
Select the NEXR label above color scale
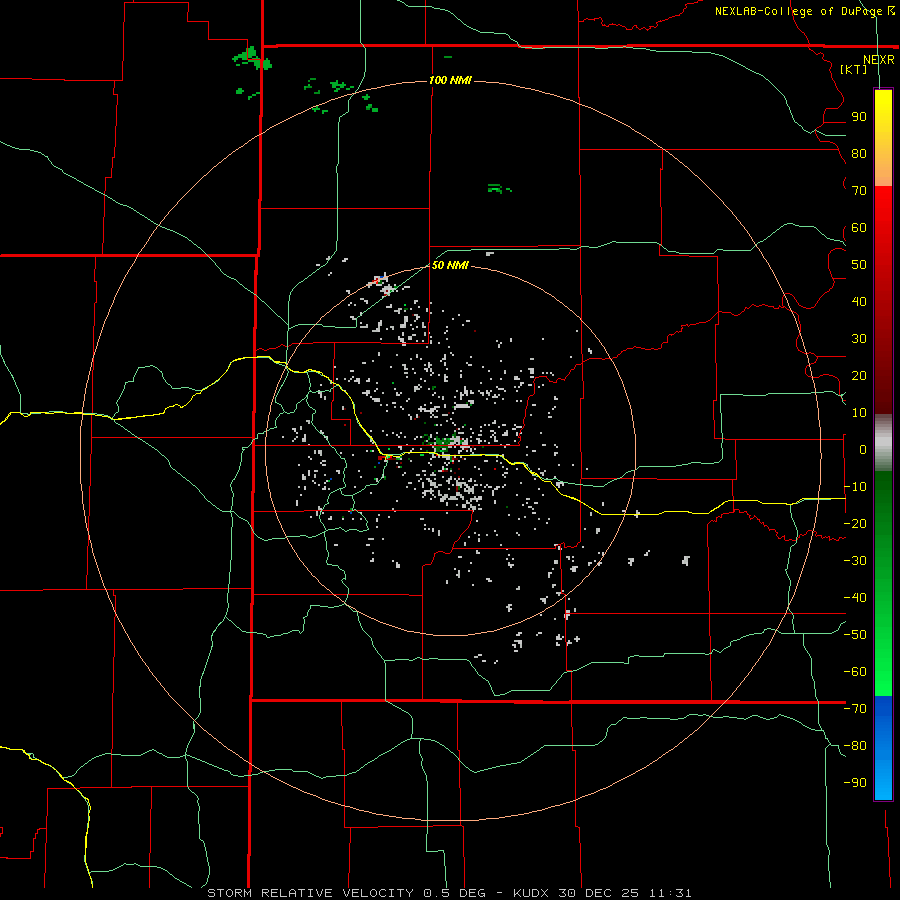[x=878, y=60]
